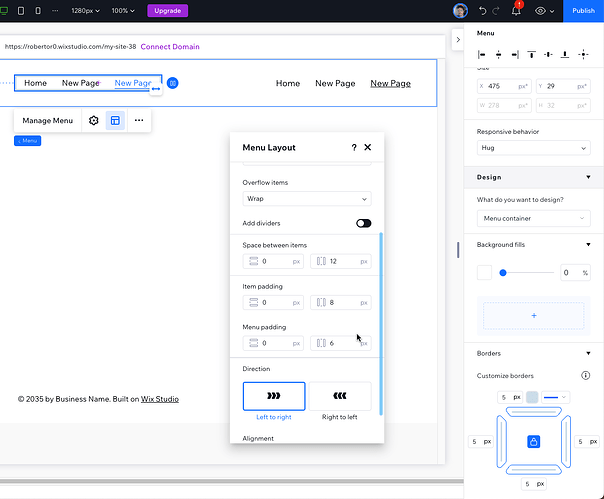Viewport: 604px width, 499px height.
Task: Edit the background opacity percent field
Action: coord(575,273)
